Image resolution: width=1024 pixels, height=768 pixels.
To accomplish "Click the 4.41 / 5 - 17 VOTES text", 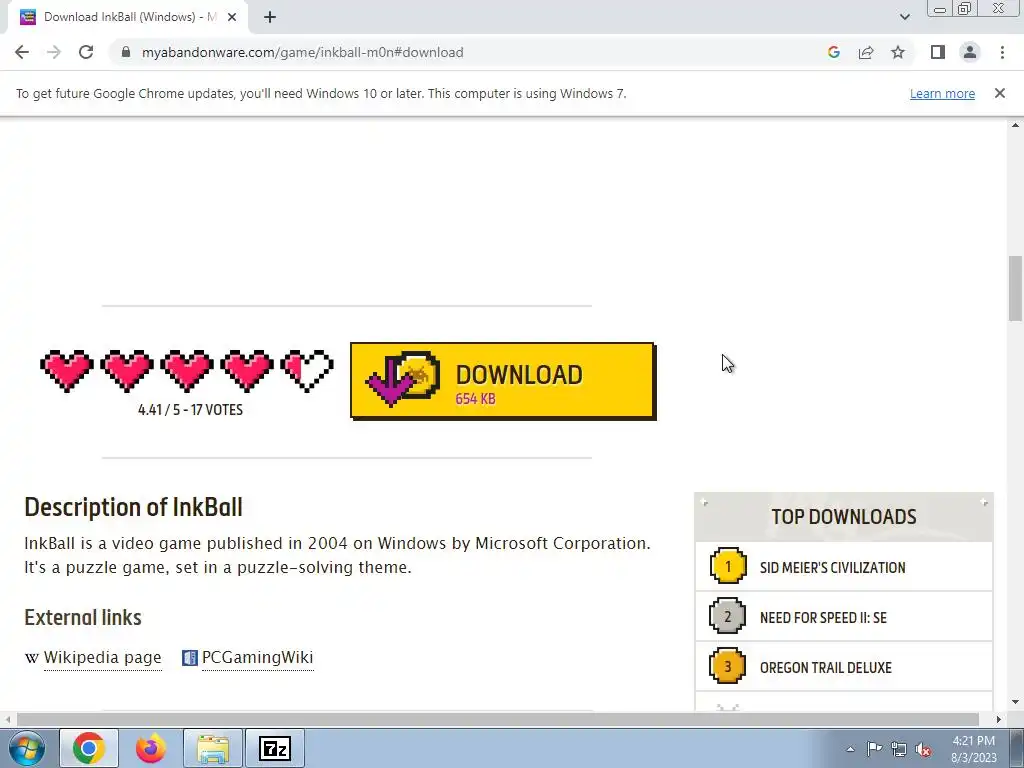I will pos(190,410).
